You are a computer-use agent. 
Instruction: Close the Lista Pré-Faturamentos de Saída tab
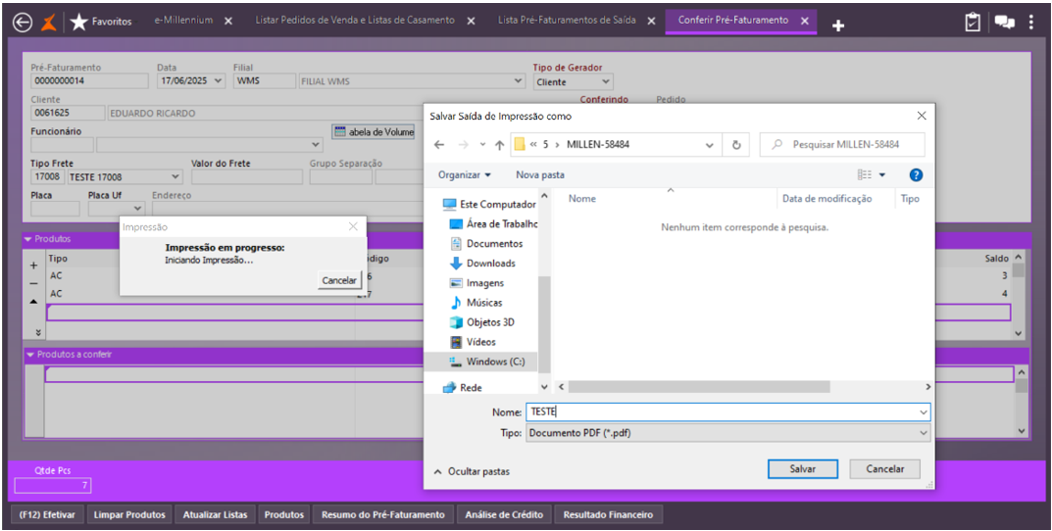649,21
